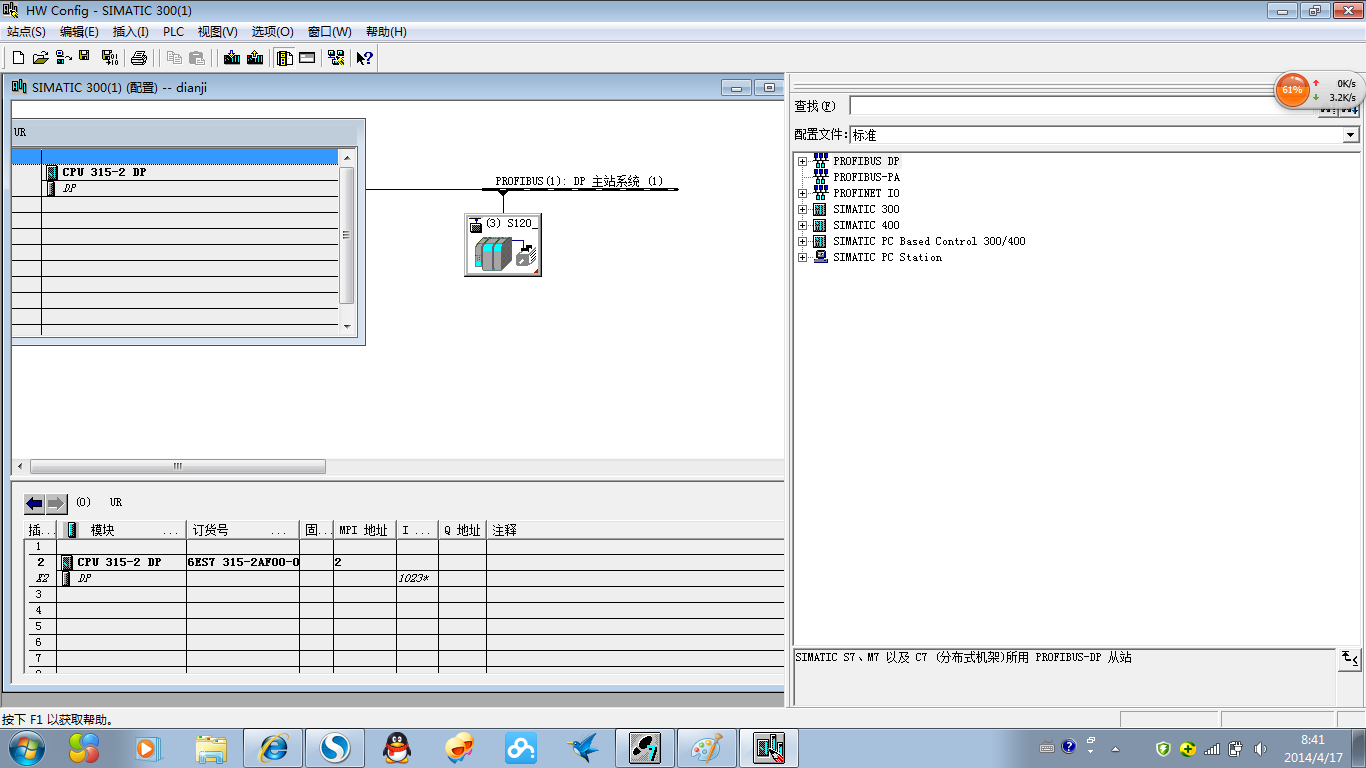Click order number 6ES7 315-2AF00-0 cell

[x=243, y=562]
